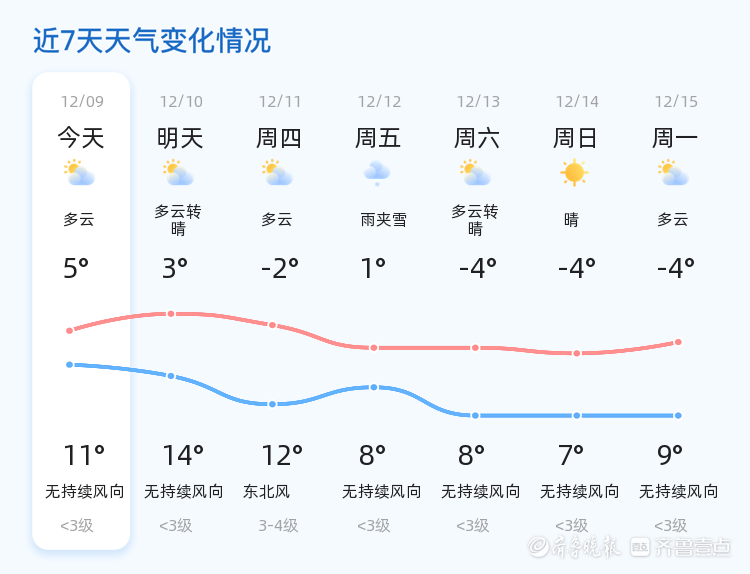Select the 明天 day tab

(180, 138)
